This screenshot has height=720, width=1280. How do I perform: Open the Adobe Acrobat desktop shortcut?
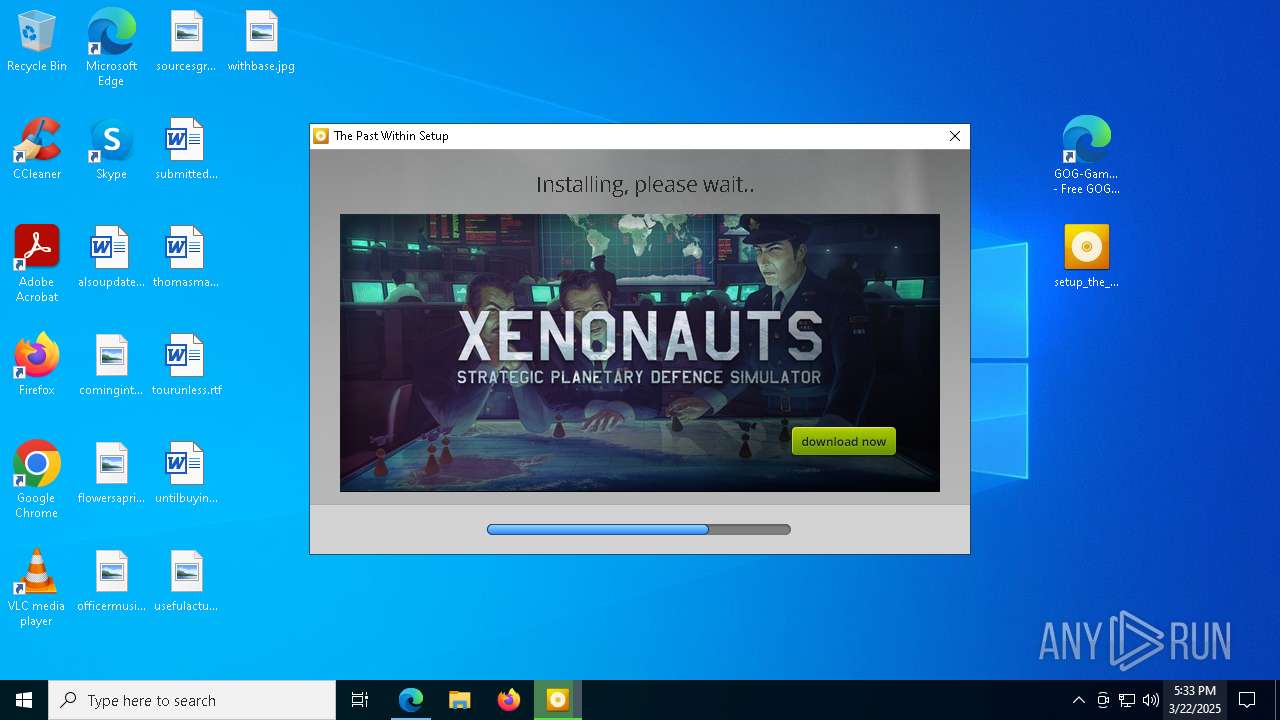click(37, 264)
